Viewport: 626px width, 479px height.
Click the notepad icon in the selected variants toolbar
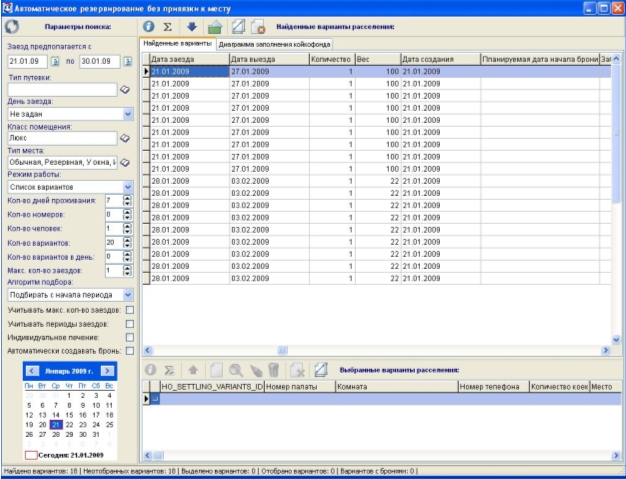(x=321, y=370)
